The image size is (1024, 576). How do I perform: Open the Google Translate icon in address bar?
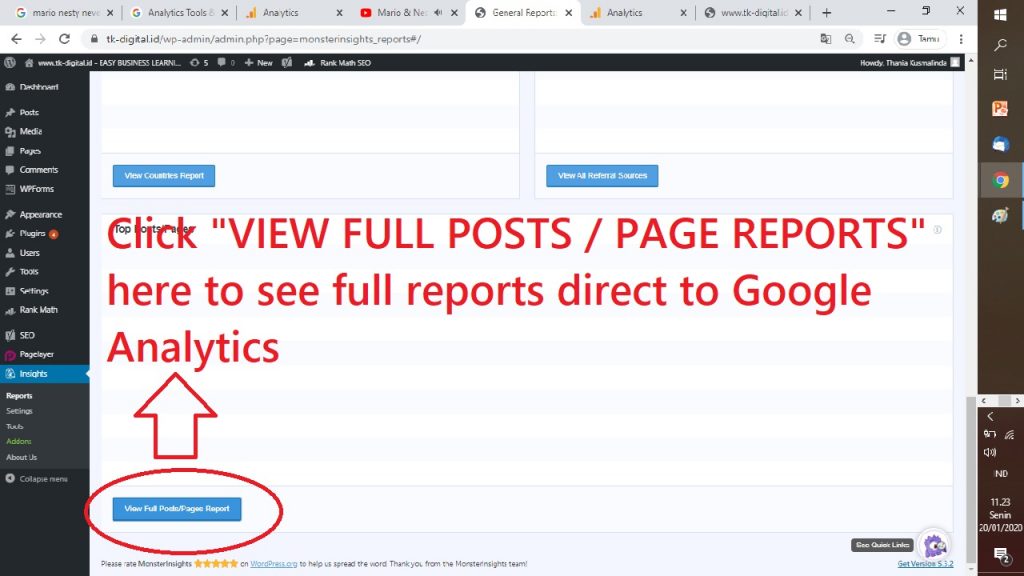(x=825, y=39)
